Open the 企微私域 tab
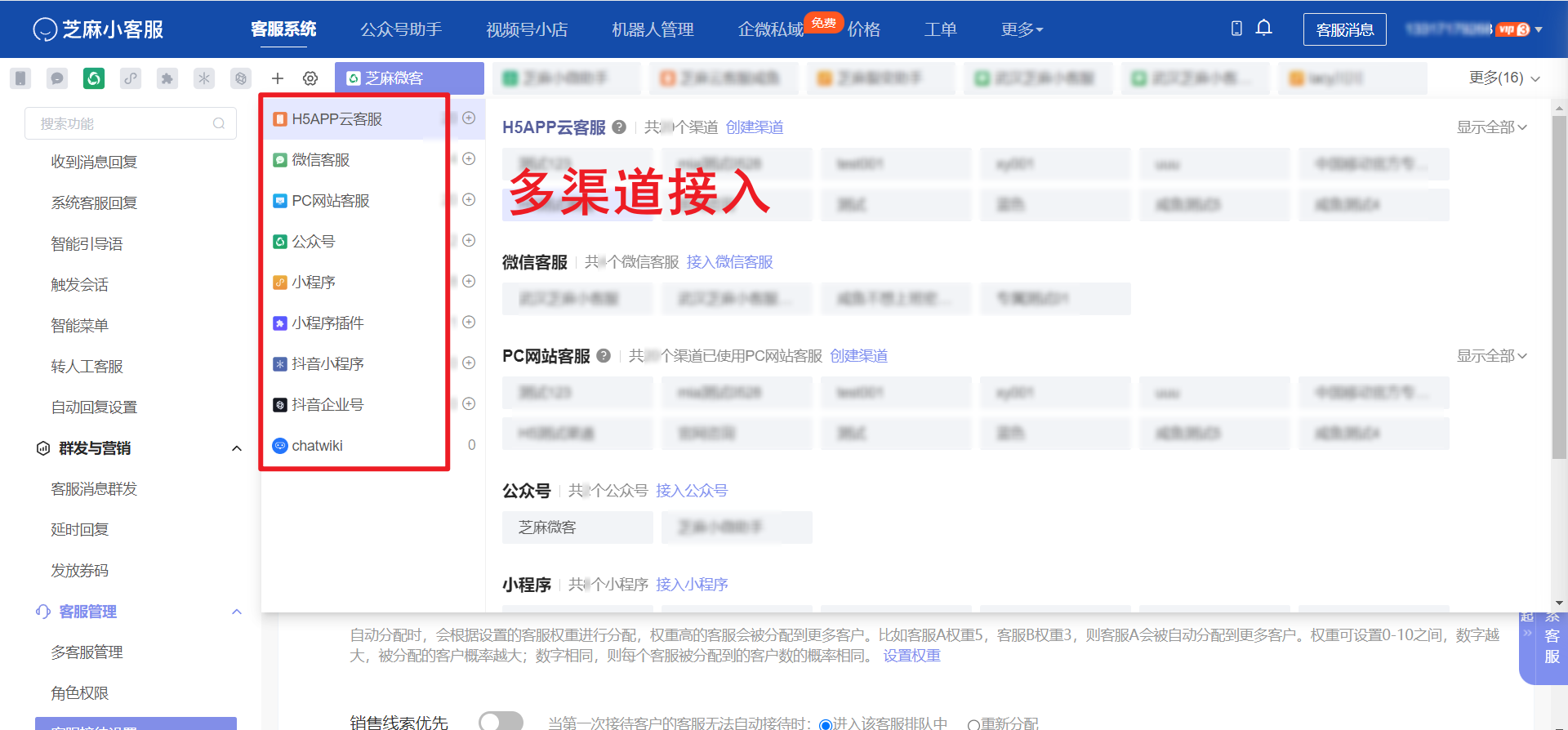The image size is (1568, 730). [770, 29]
